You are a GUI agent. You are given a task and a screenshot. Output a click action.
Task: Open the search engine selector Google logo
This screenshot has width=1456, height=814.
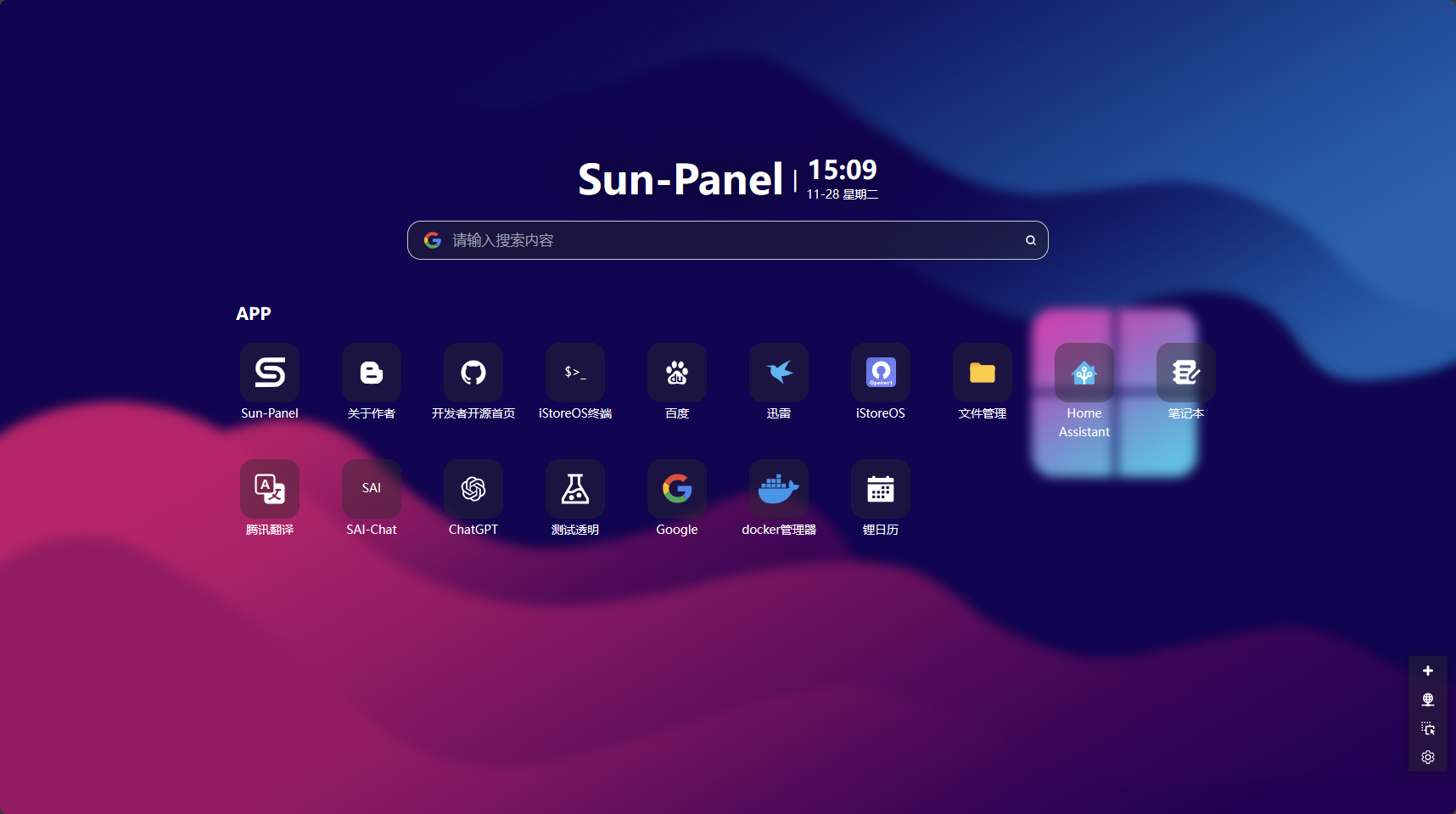(433, 240)
